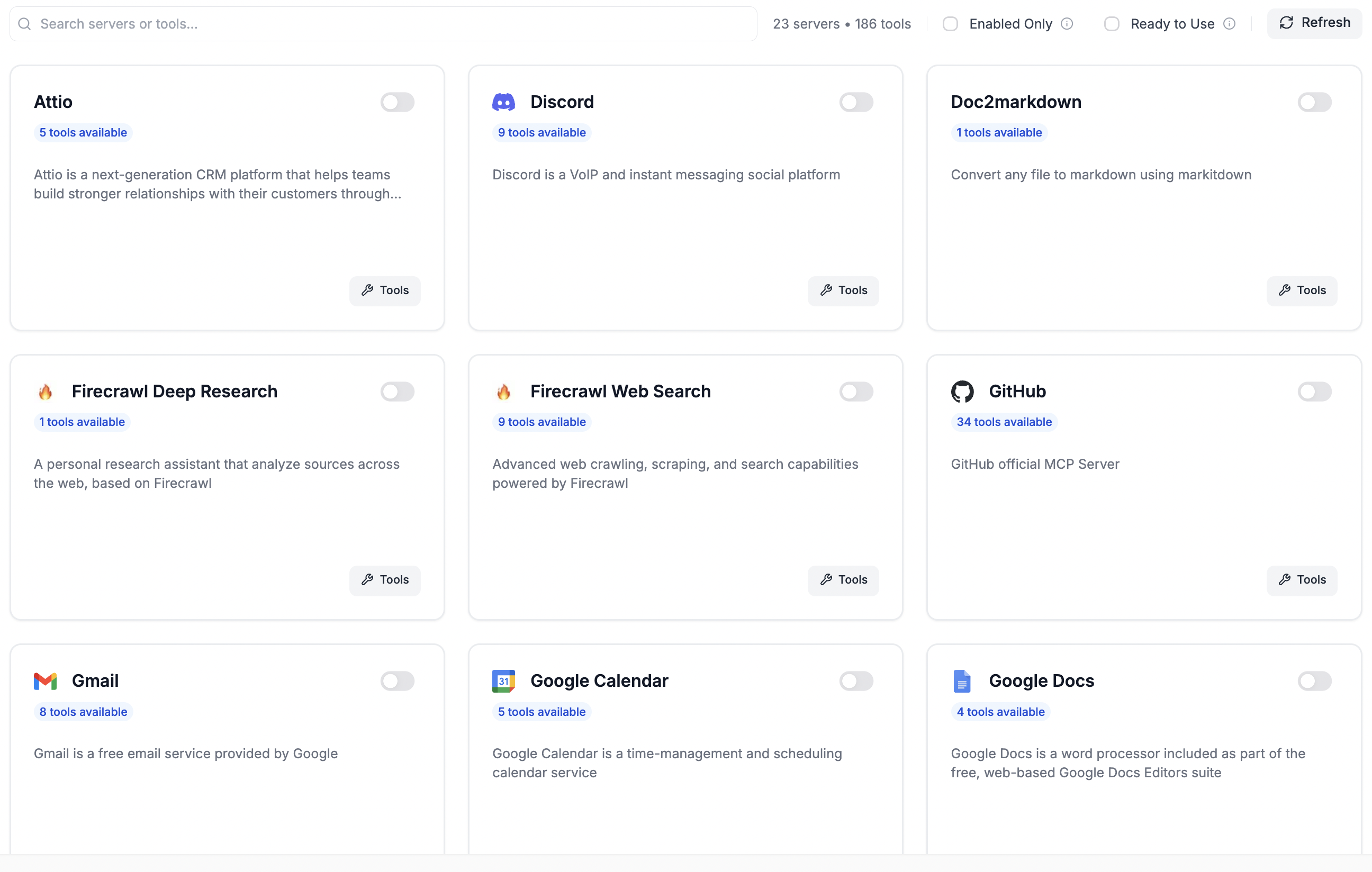The width and height of the screenshot is (1372, 872).
Task: Click the Discord logo icon
Action: (x=503, y=102)
